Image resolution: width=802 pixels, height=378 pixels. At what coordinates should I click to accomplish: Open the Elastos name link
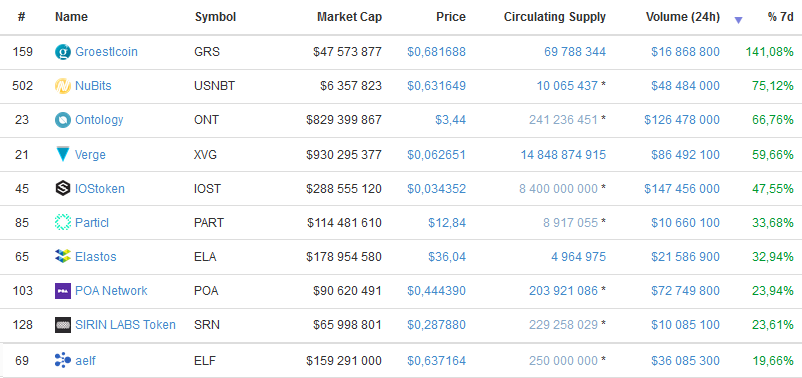point(96,257)
